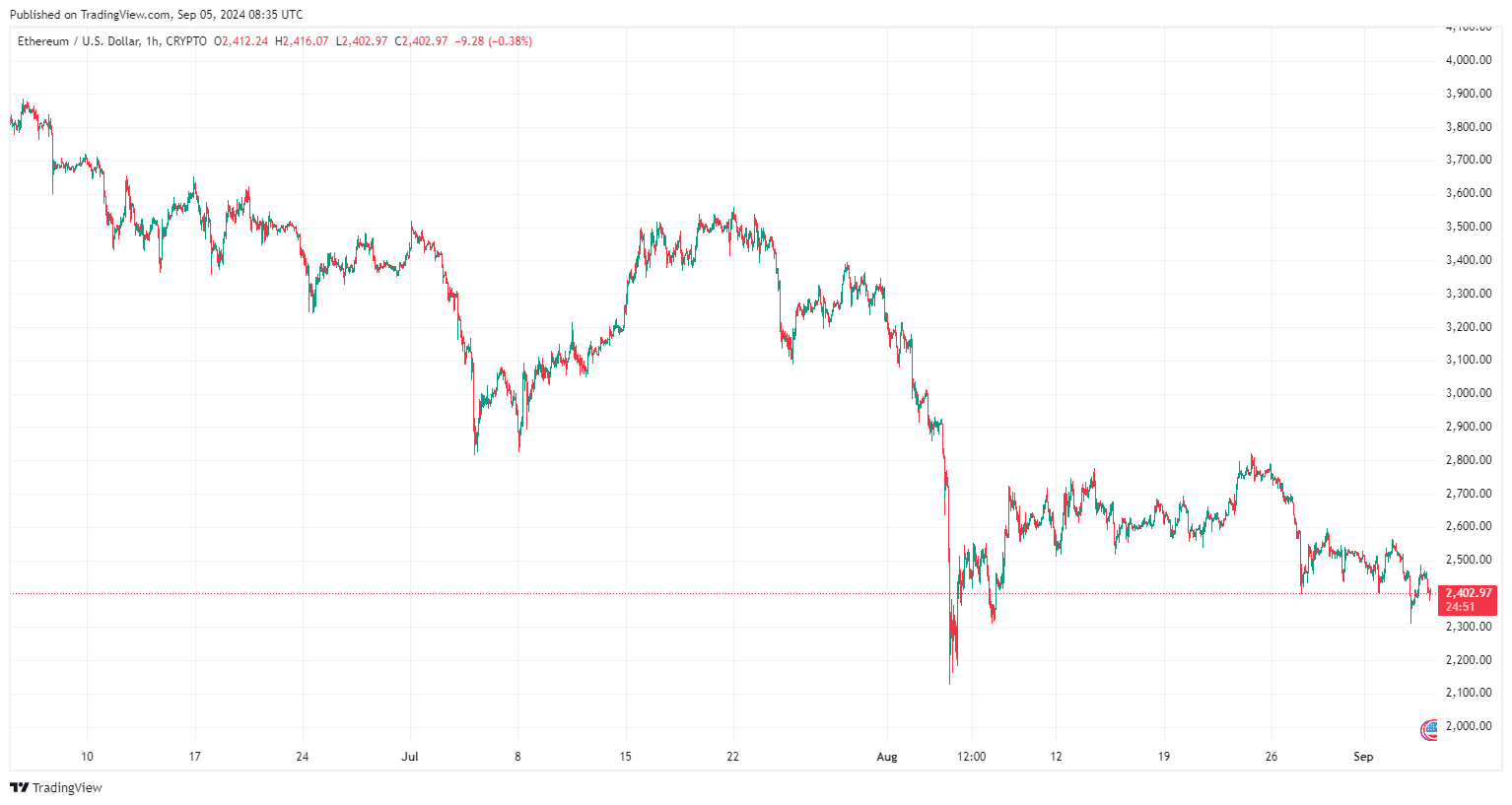Click the 3,800.00 price axis label
This screenshot has height=805, width=1512.
point(1469,127)
